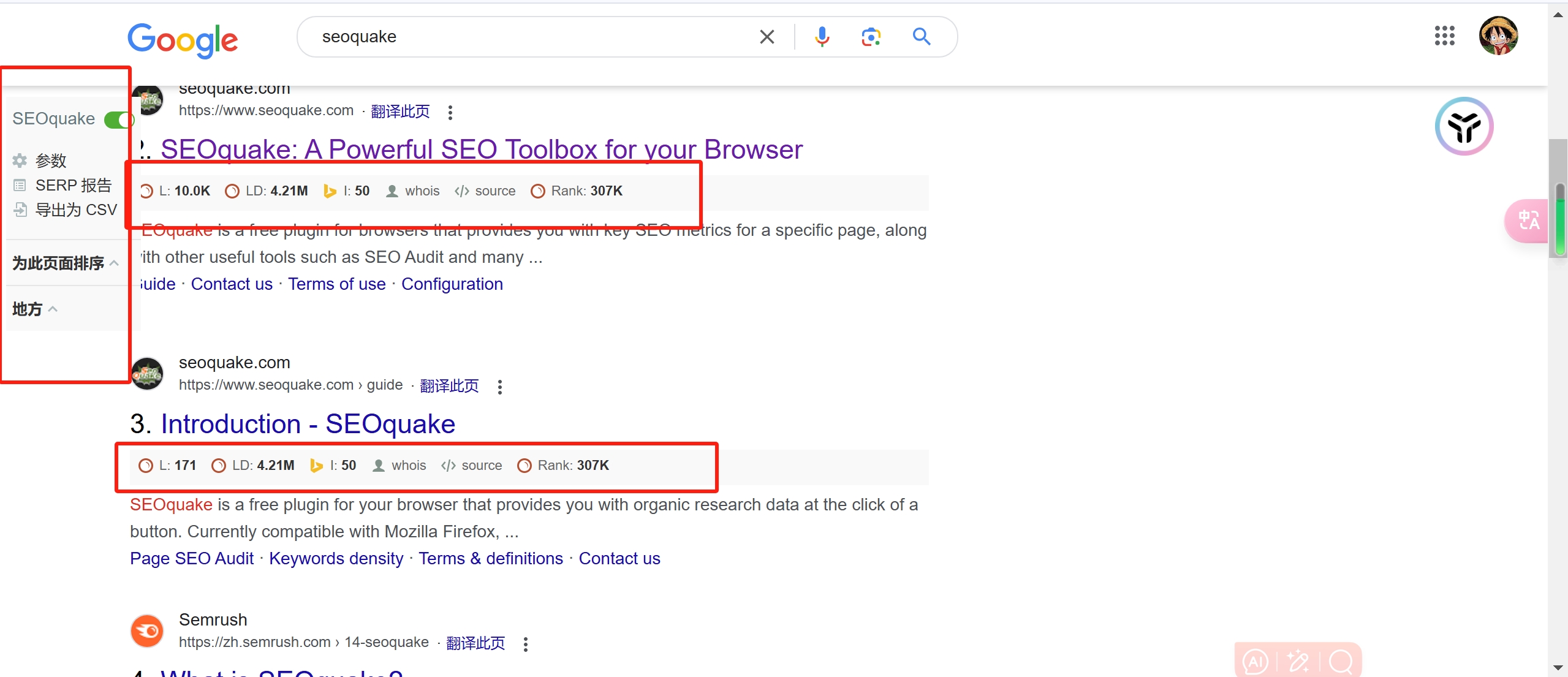Open Keywords density sitelink
Viewport: 1568px width, 677px height.
point(336,559)
